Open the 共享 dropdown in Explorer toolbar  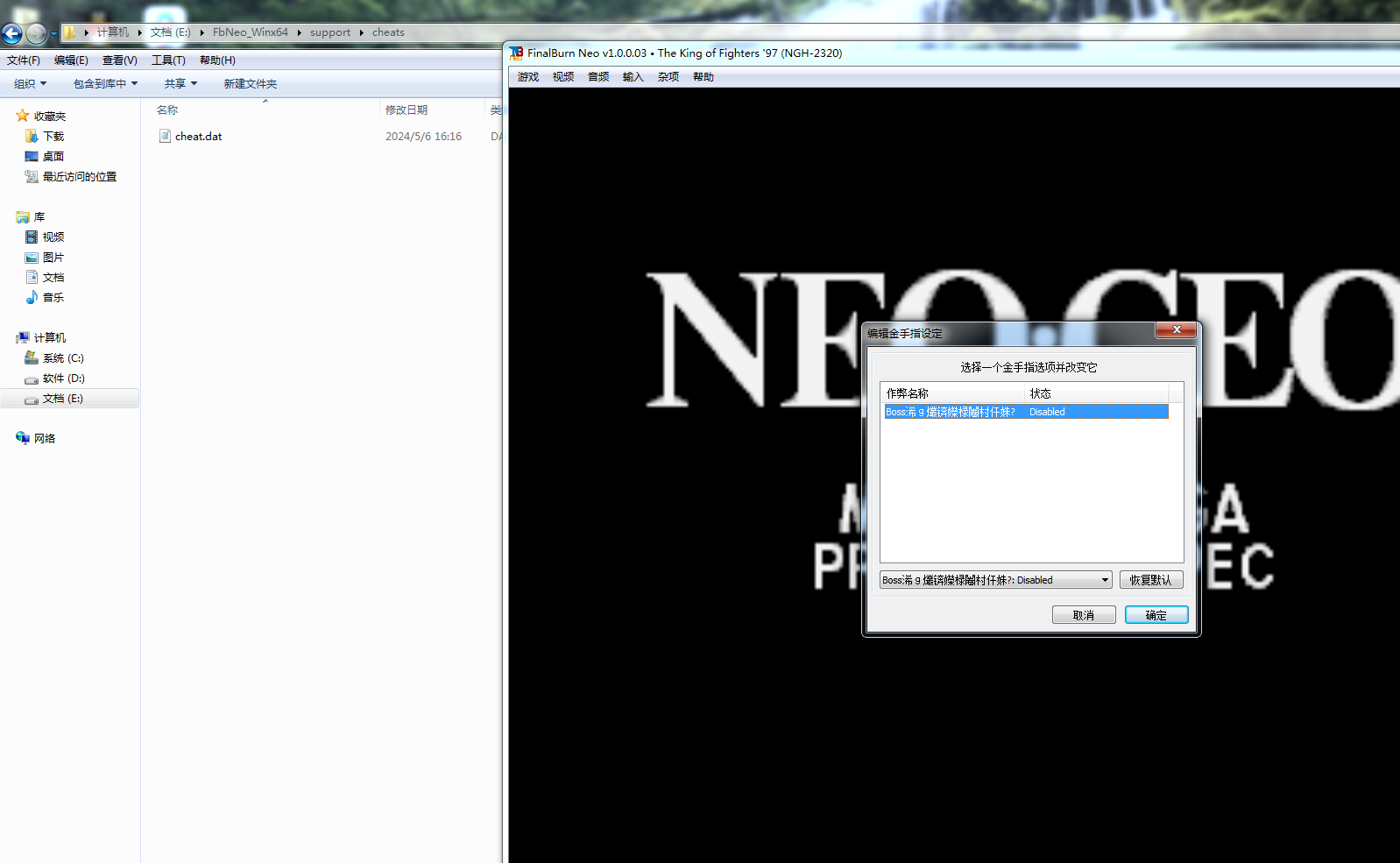tap(181, 84)
